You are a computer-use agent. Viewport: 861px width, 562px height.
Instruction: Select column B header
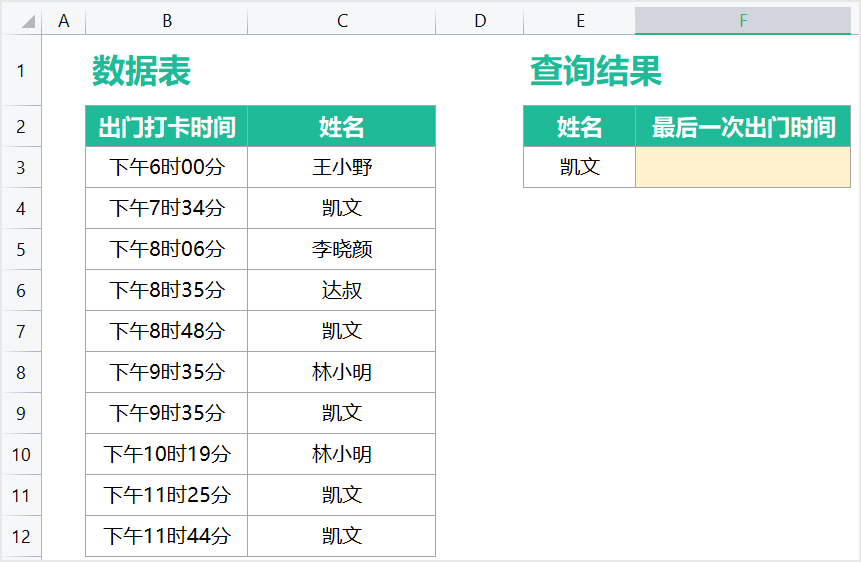[167, 21]
